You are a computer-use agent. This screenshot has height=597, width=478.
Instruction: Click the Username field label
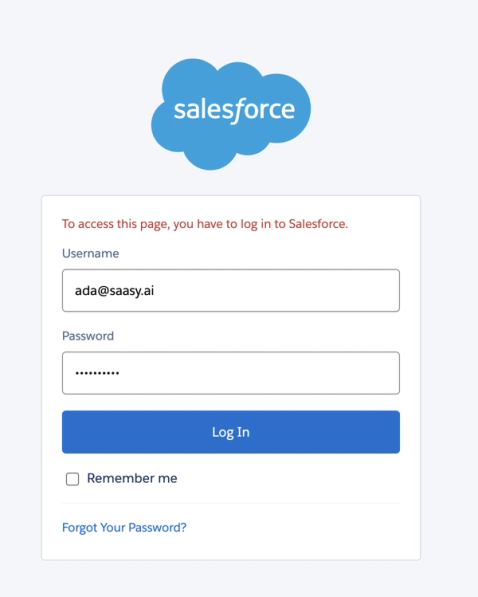(90, 253)
